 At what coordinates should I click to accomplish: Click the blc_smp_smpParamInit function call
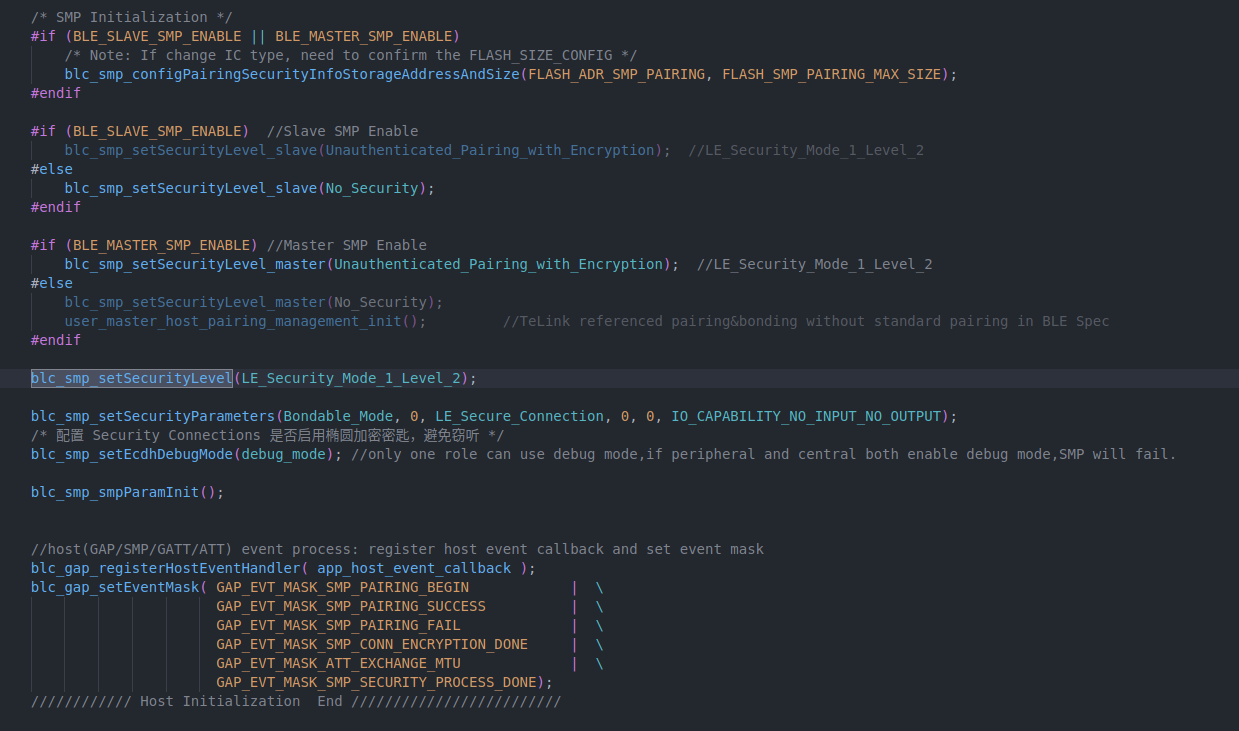coord(114,492)
